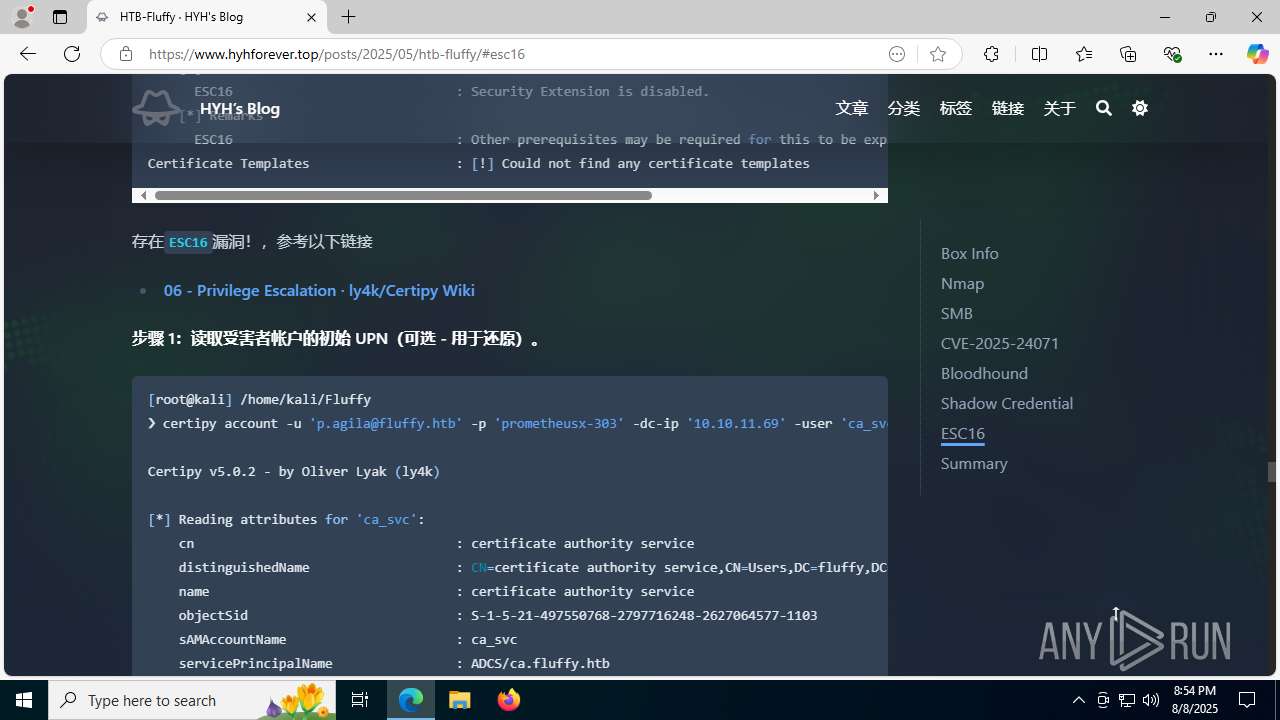Jump to ESC16 section in contents

[963, 433]
